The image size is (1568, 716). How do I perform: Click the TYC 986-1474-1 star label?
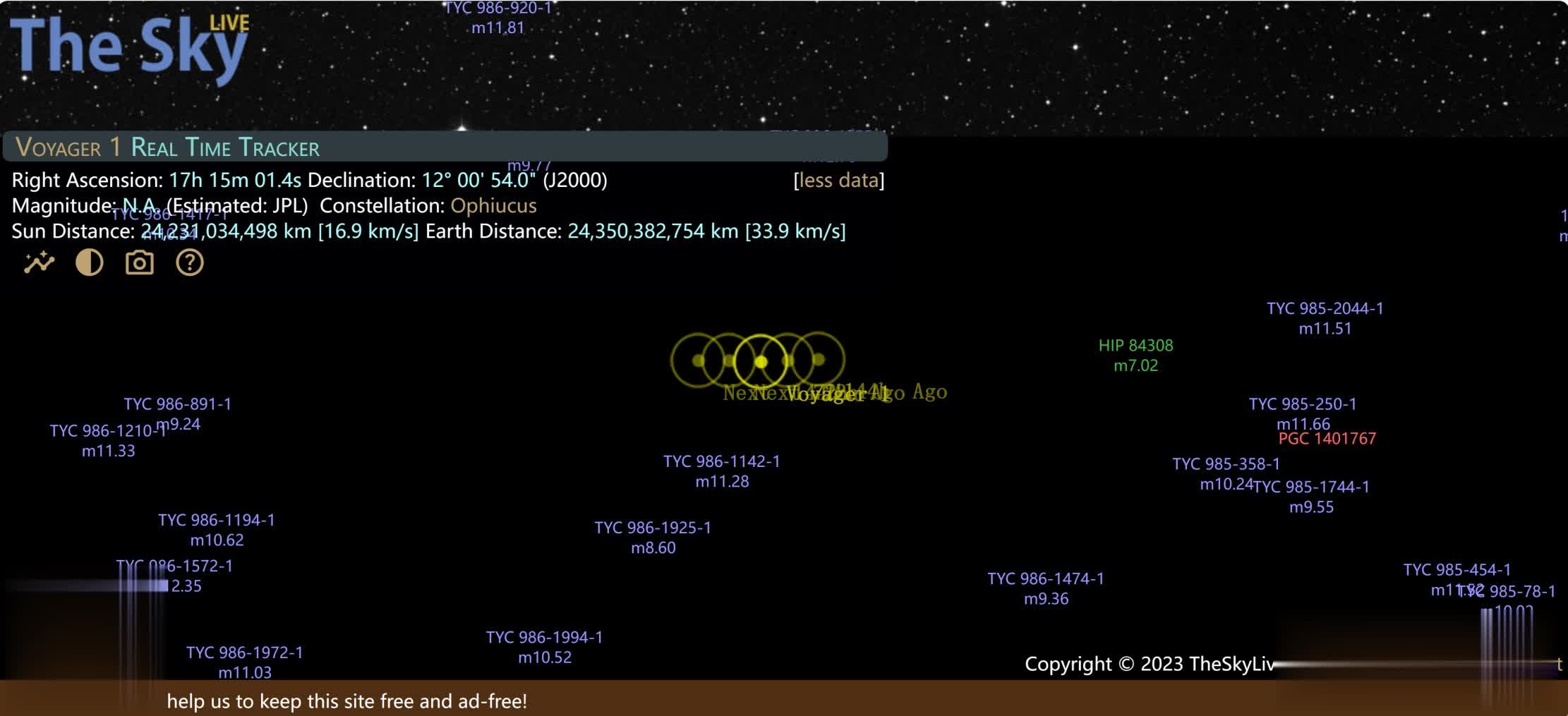[x=1046, y=579]
